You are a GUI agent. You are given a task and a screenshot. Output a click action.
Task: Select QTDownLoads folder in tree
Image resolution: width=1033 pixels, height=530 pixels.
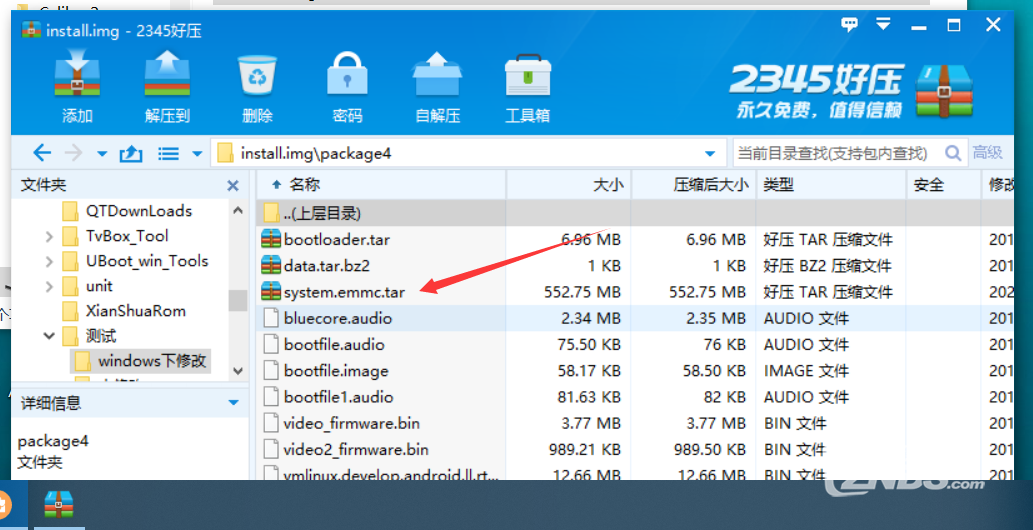click(x=139, y=211)
